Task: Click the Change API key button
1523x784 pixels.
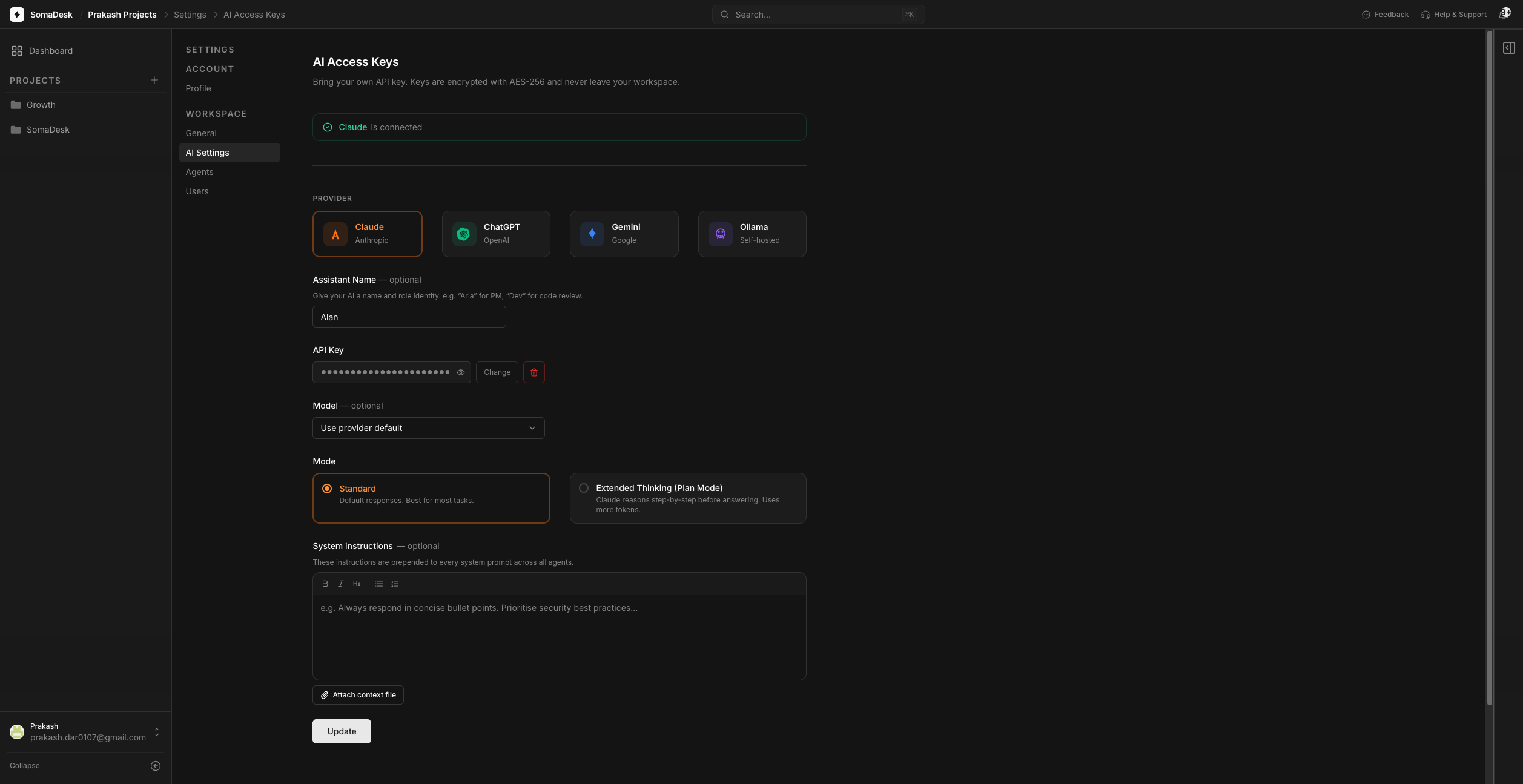Action: coord(497,372)
